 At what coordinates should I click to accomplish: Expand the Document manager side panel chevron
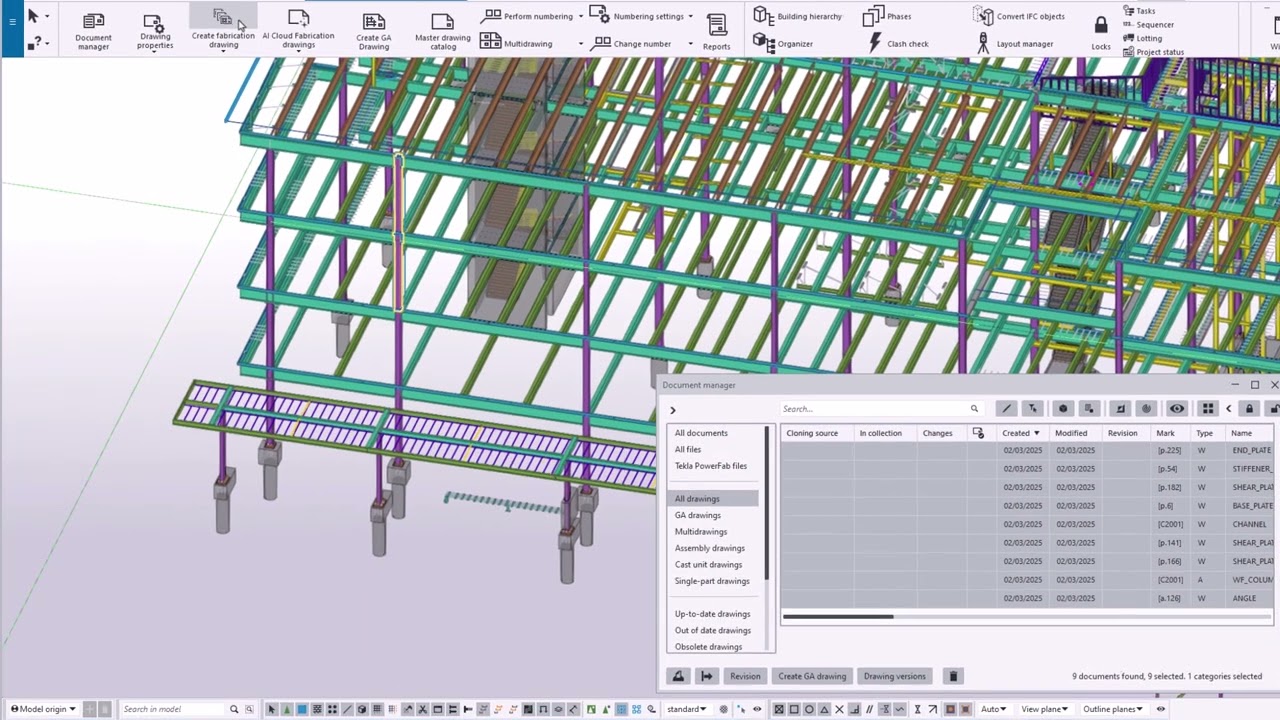(x=672, y=410)
